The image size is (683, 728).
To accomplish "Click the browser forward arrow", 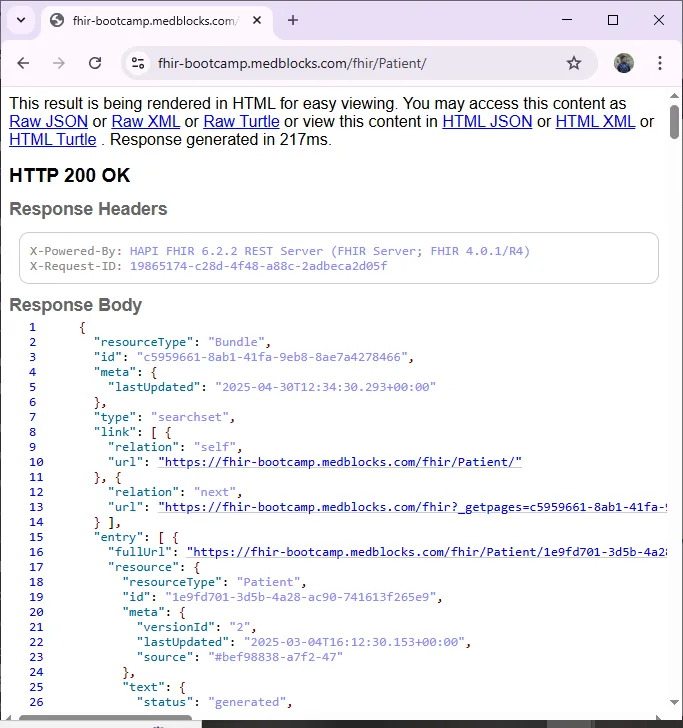I will [59, 63].
